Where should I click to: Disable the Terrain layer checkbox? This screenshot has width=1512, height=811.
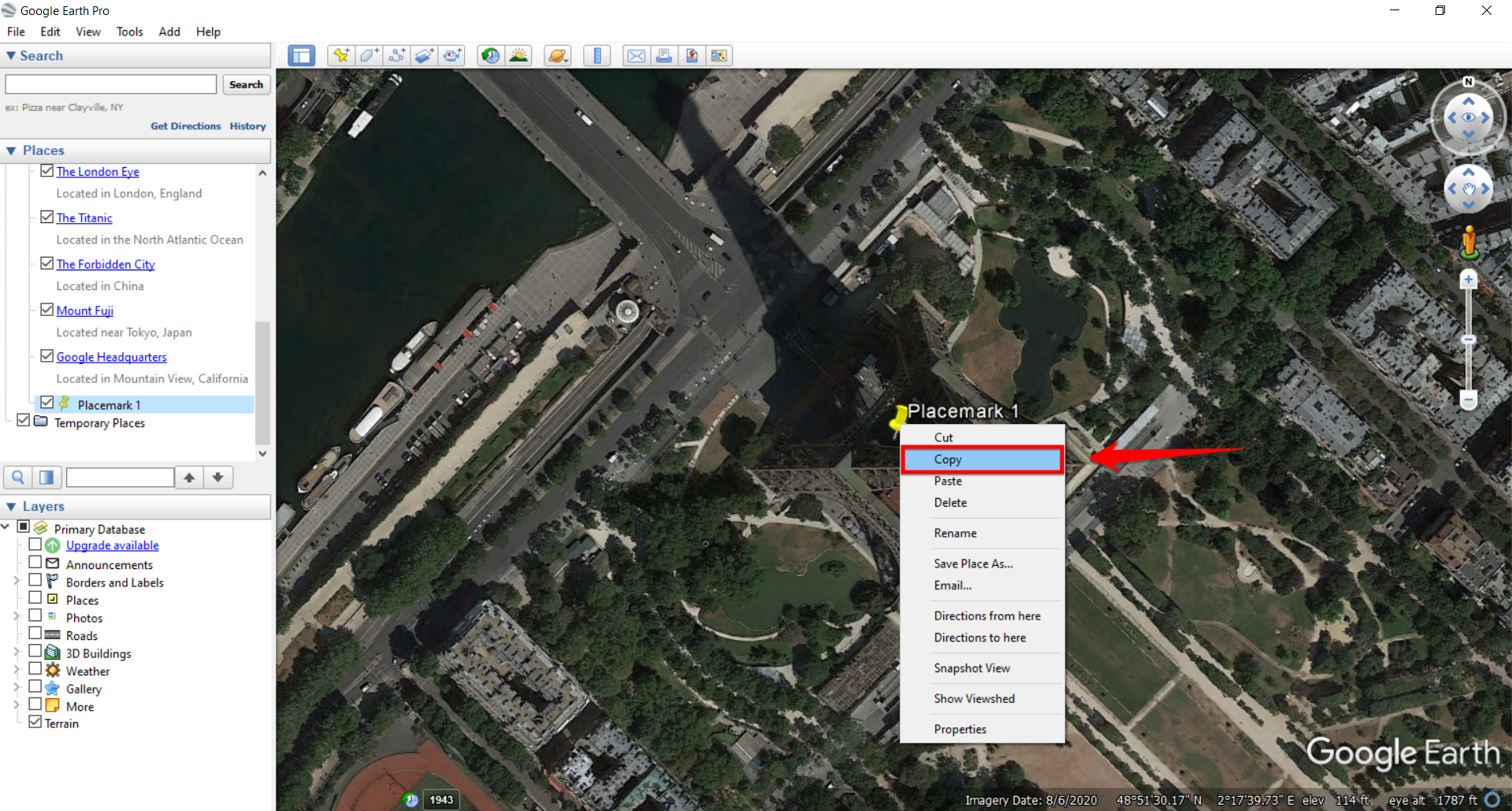point(35,721)
